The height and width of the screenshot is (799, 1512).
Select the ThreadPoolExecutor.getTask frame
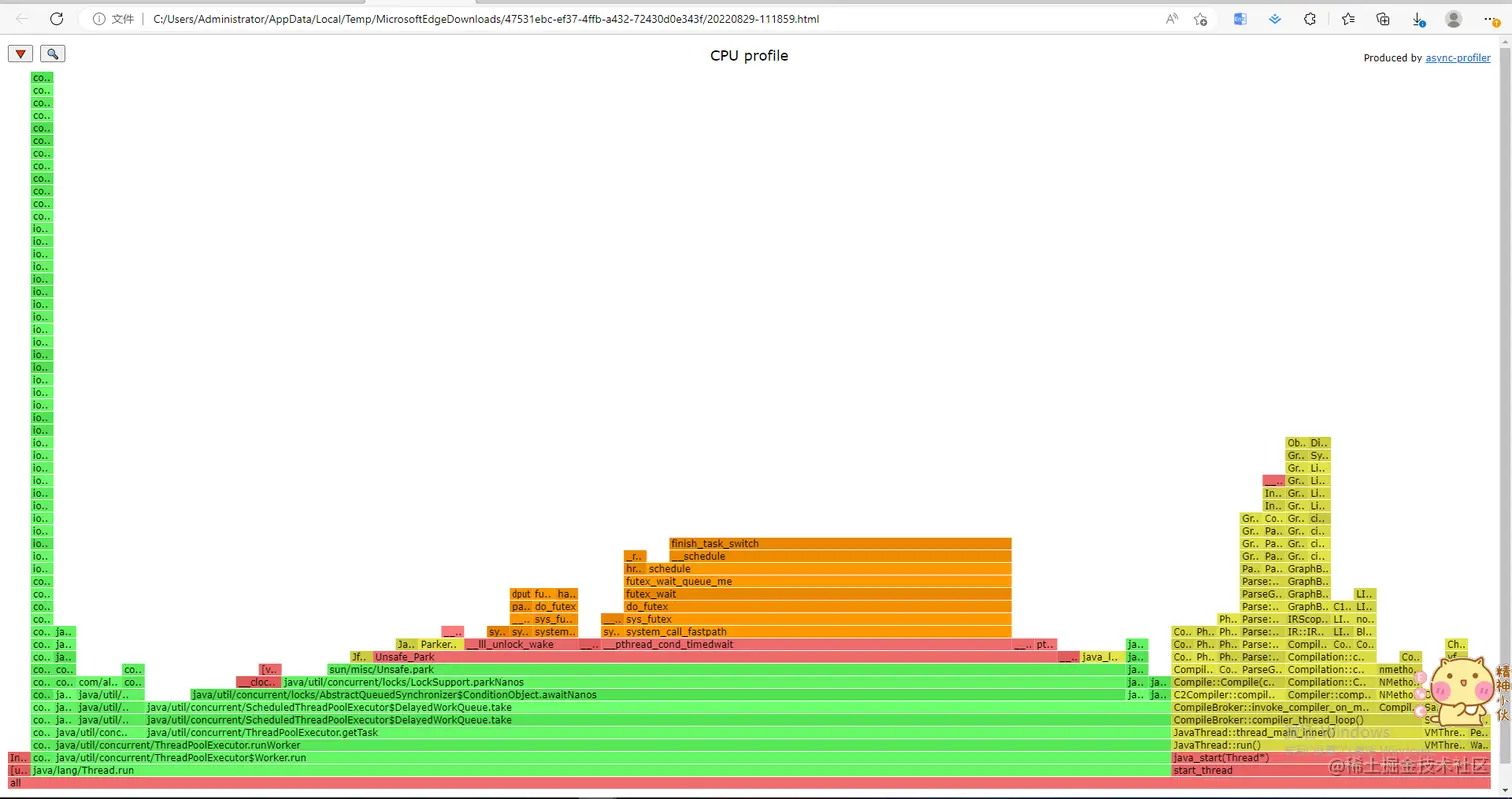[658, 733]
